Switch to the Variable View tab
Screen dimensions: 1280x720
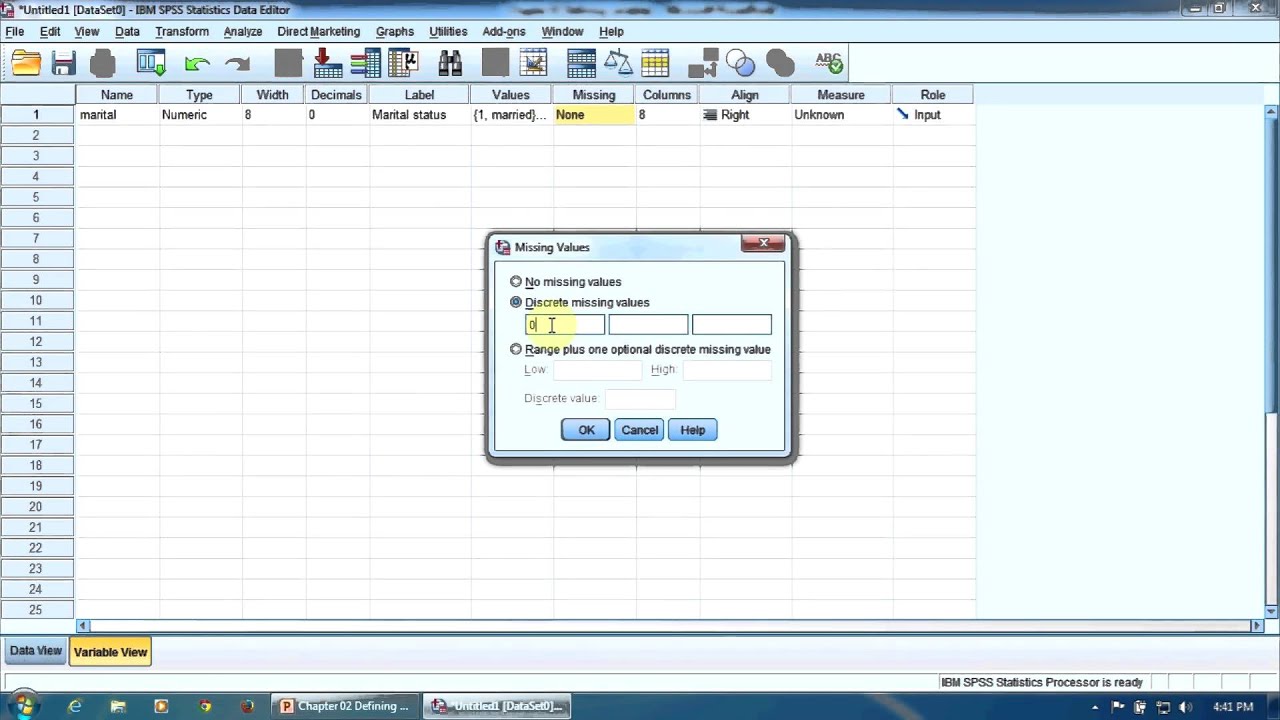pos(110,652)
